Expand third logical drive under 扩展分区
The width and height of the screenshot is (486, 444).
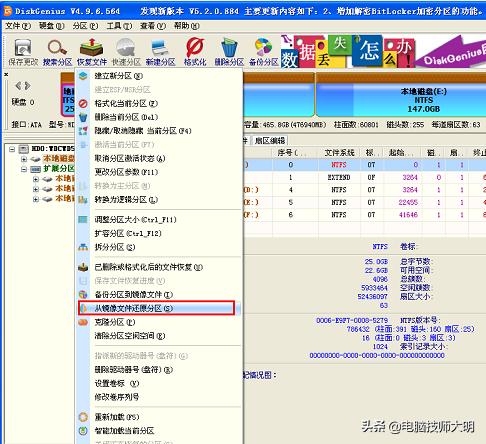(x=36, y=199)
